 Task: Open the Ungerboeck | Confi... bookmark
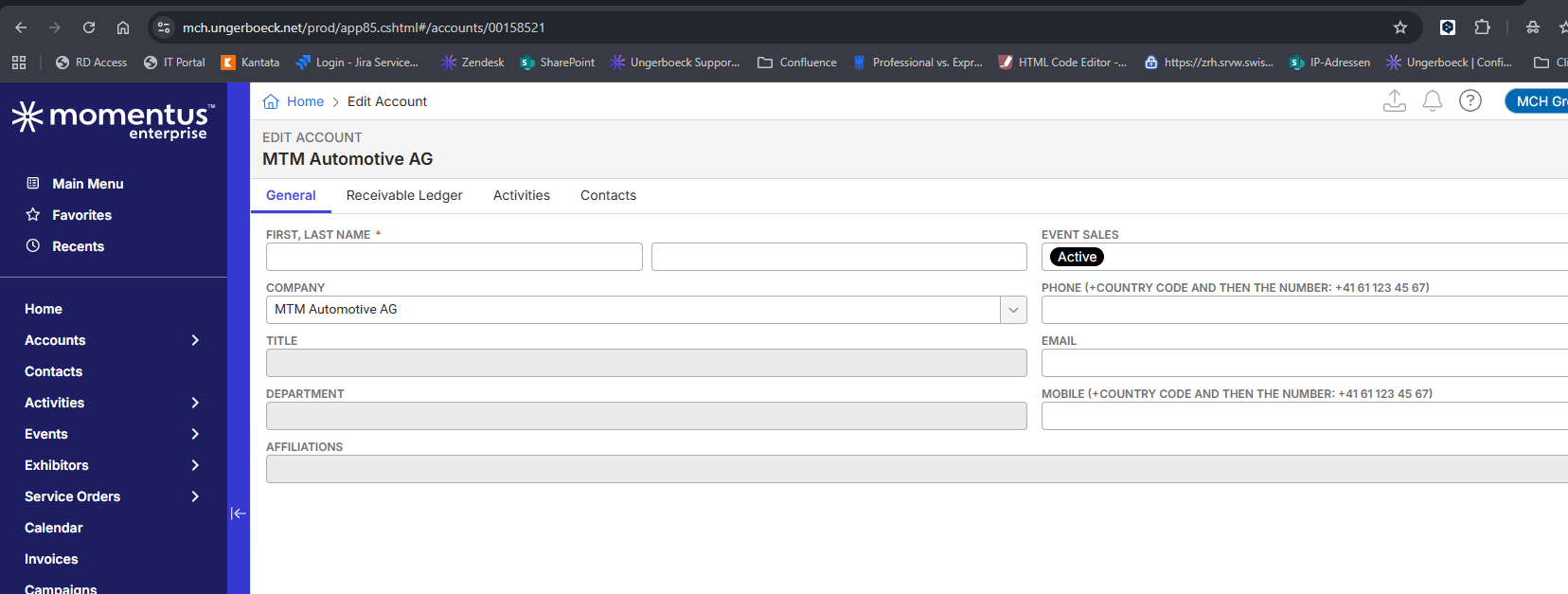point(1450,63)
